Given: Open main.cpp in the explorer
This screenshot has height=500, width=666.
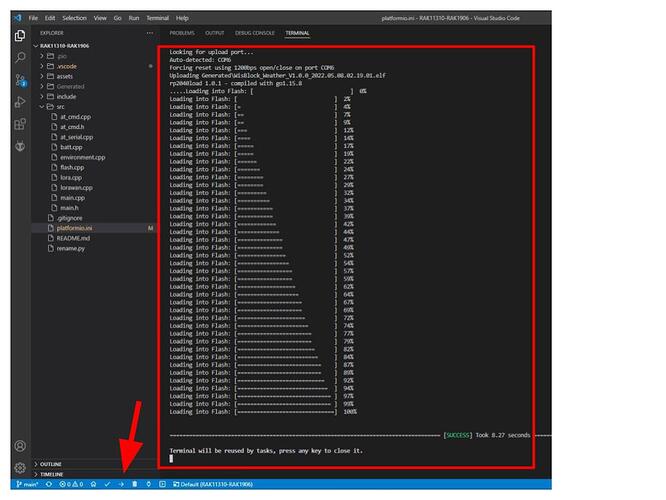Looking at the screenshot, I should point(72,198).
